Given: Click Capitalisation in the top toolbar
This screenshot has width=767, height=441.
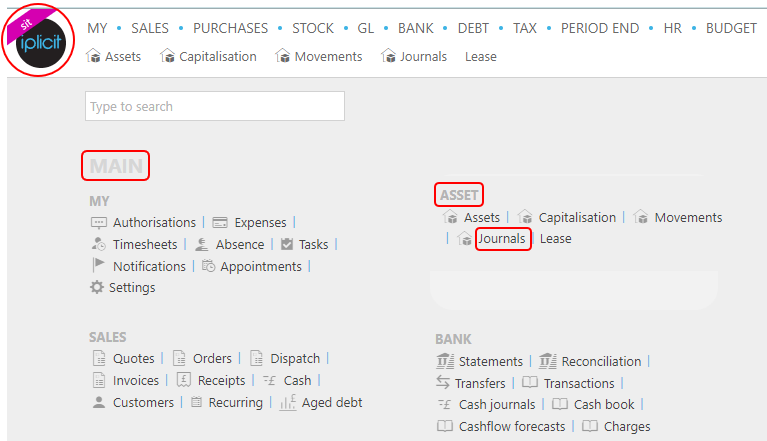Looking at the screenshot, I should pos(217,57).
